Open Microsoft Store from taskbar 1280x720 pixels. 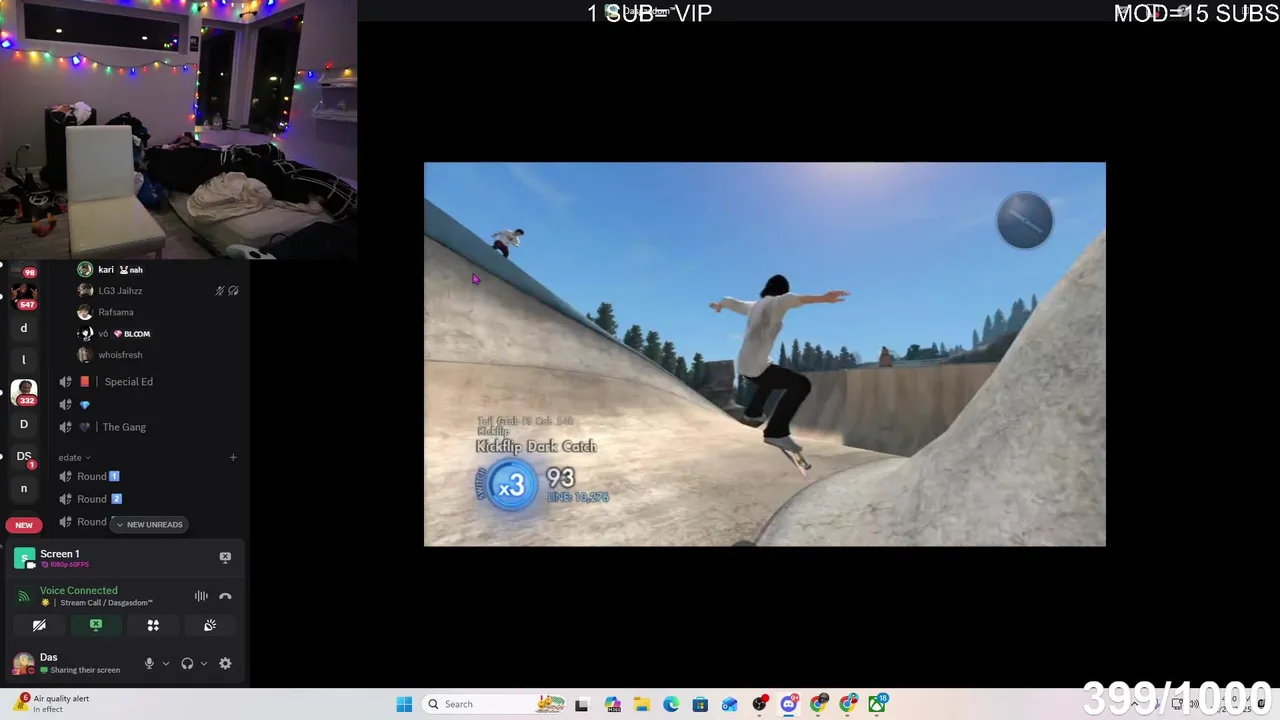click(700, 704)
